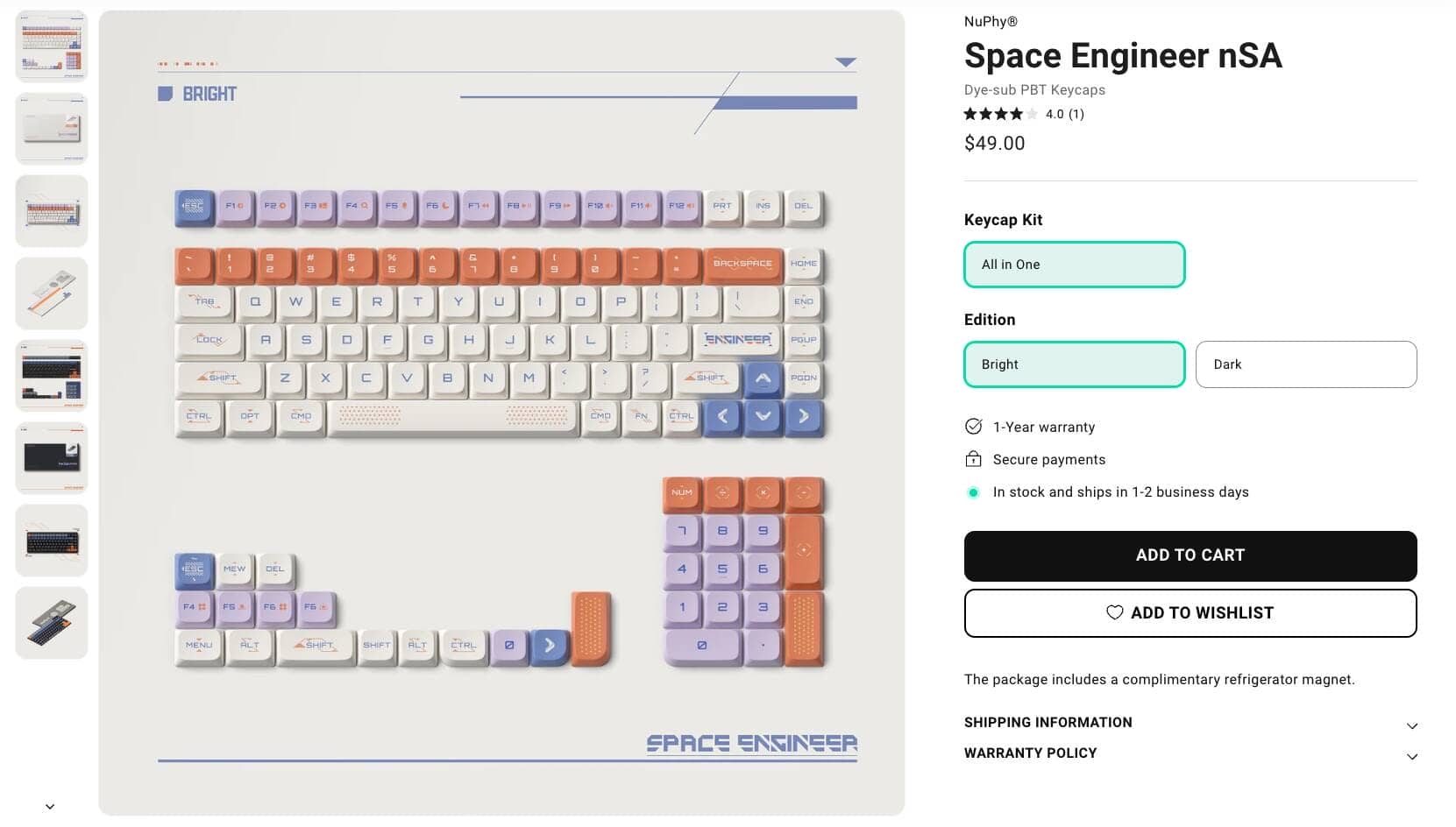The image size is (1456, 827).
Task: Click the 1-Year warranty checkmark icon
Action: [973, 427]
